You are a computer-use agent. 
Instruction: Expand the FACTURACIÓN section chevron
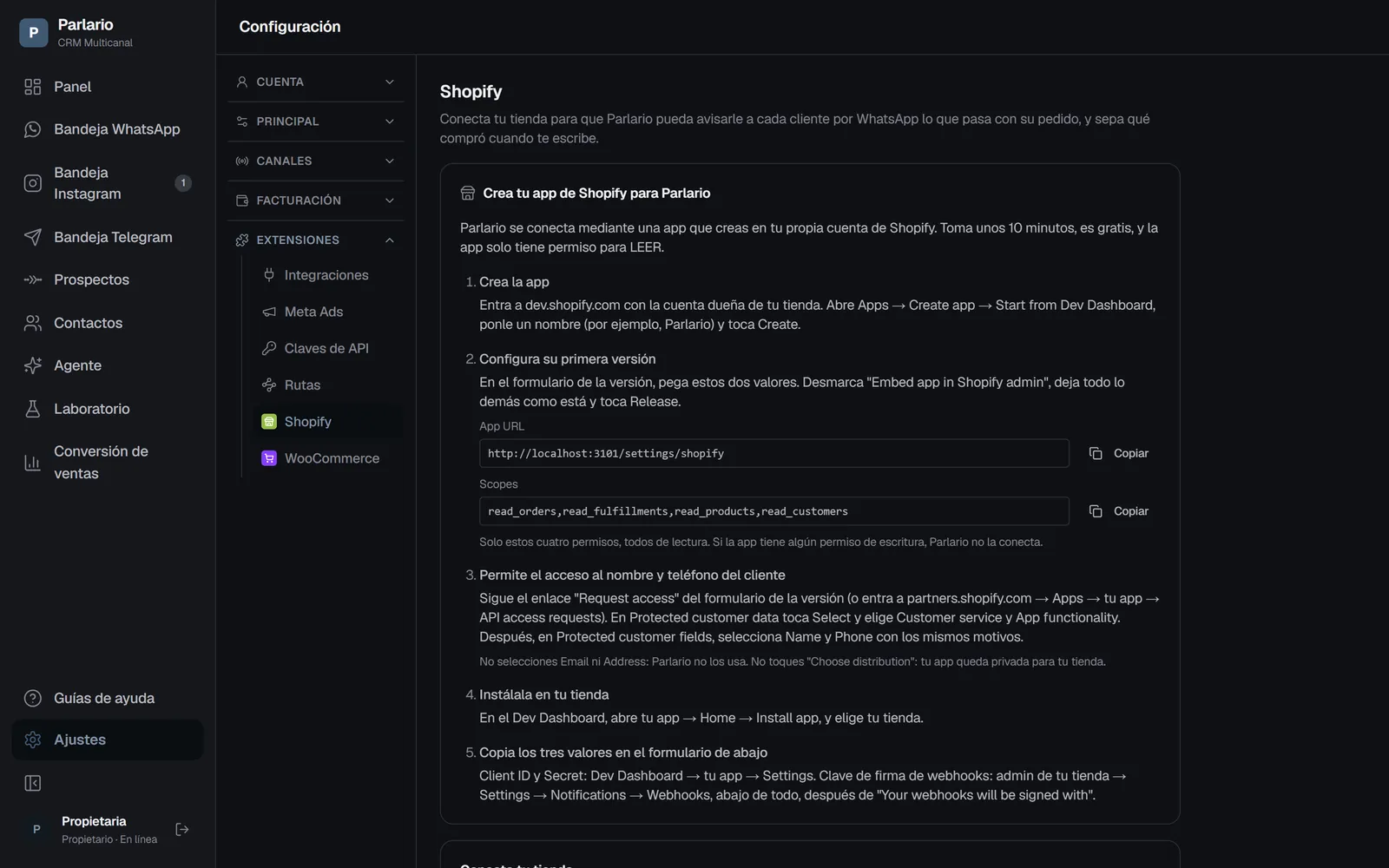pyautogui.click(x=390, y=201)
